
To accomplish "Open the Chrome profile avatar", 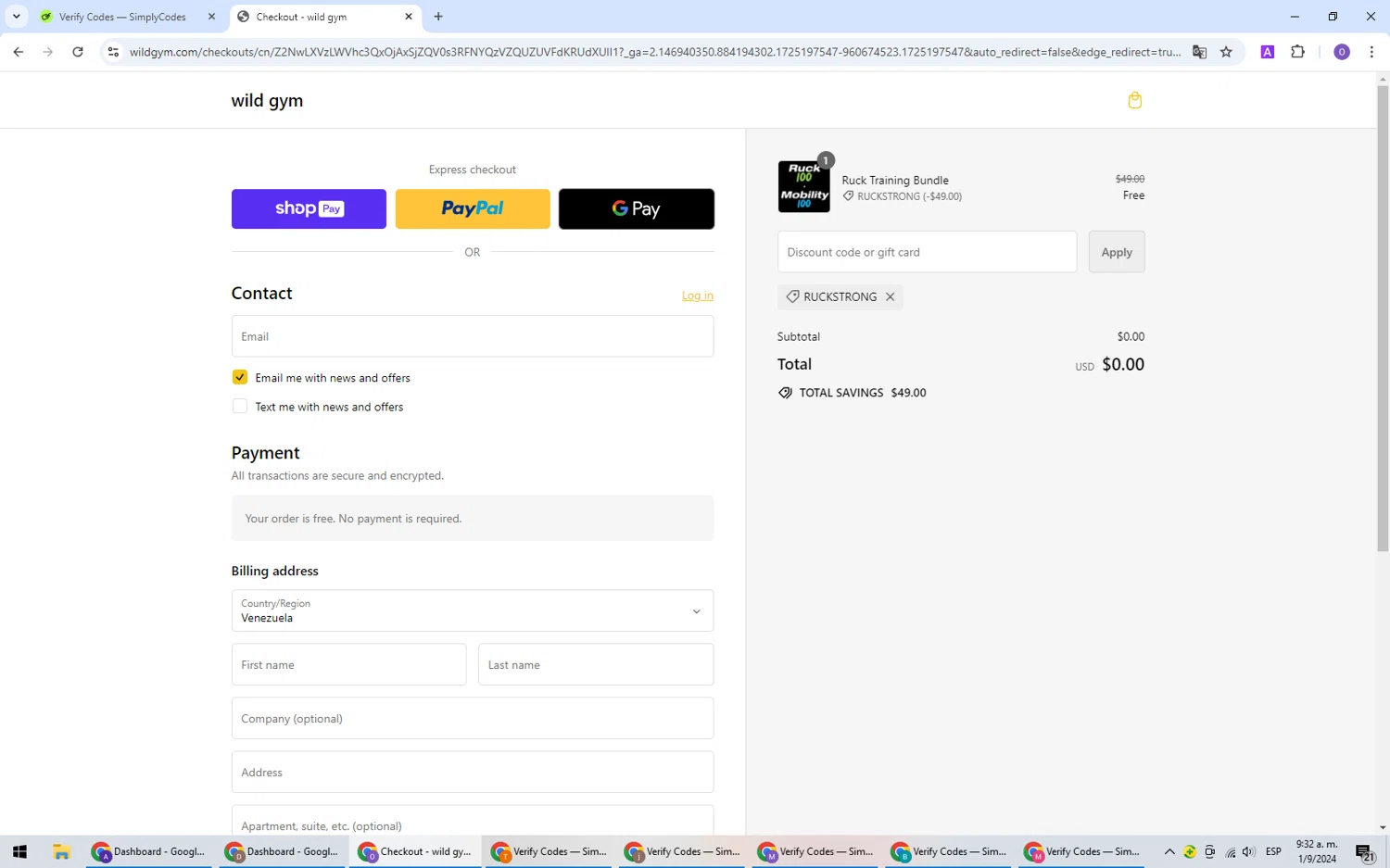I will [x=1341, y=52].
